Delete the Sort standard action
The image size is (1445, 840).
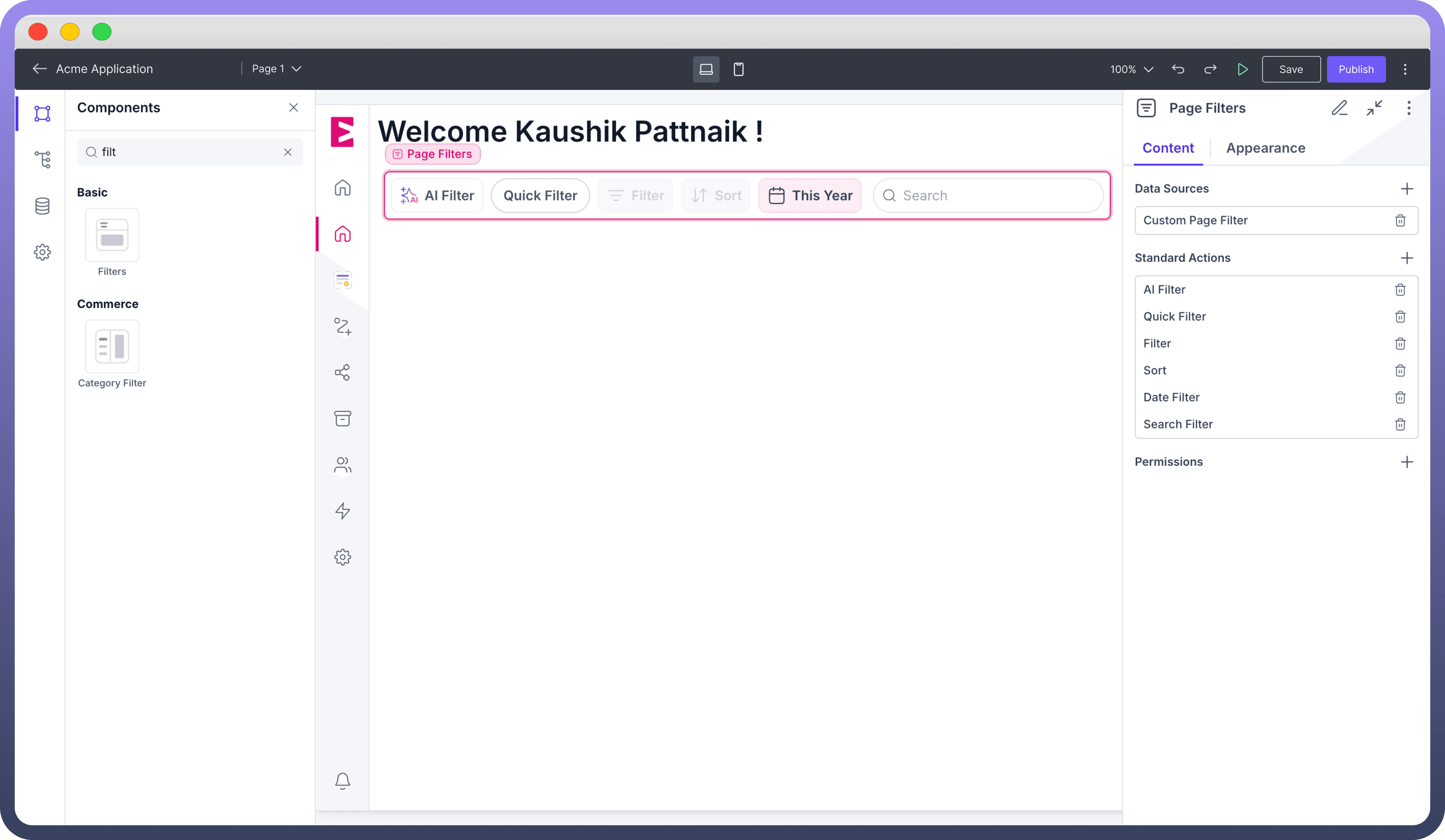coord(1400,371)
